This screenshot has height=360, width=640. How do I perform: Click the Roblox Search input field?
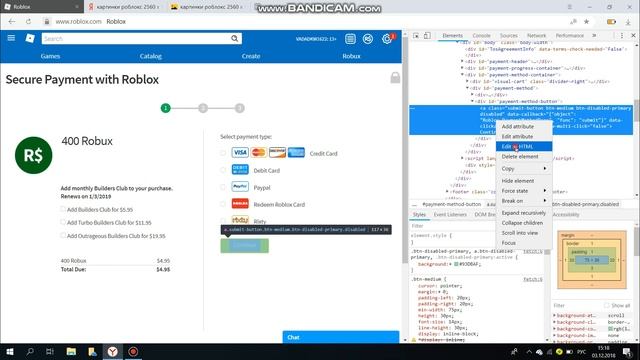click(x=136, y=38)
